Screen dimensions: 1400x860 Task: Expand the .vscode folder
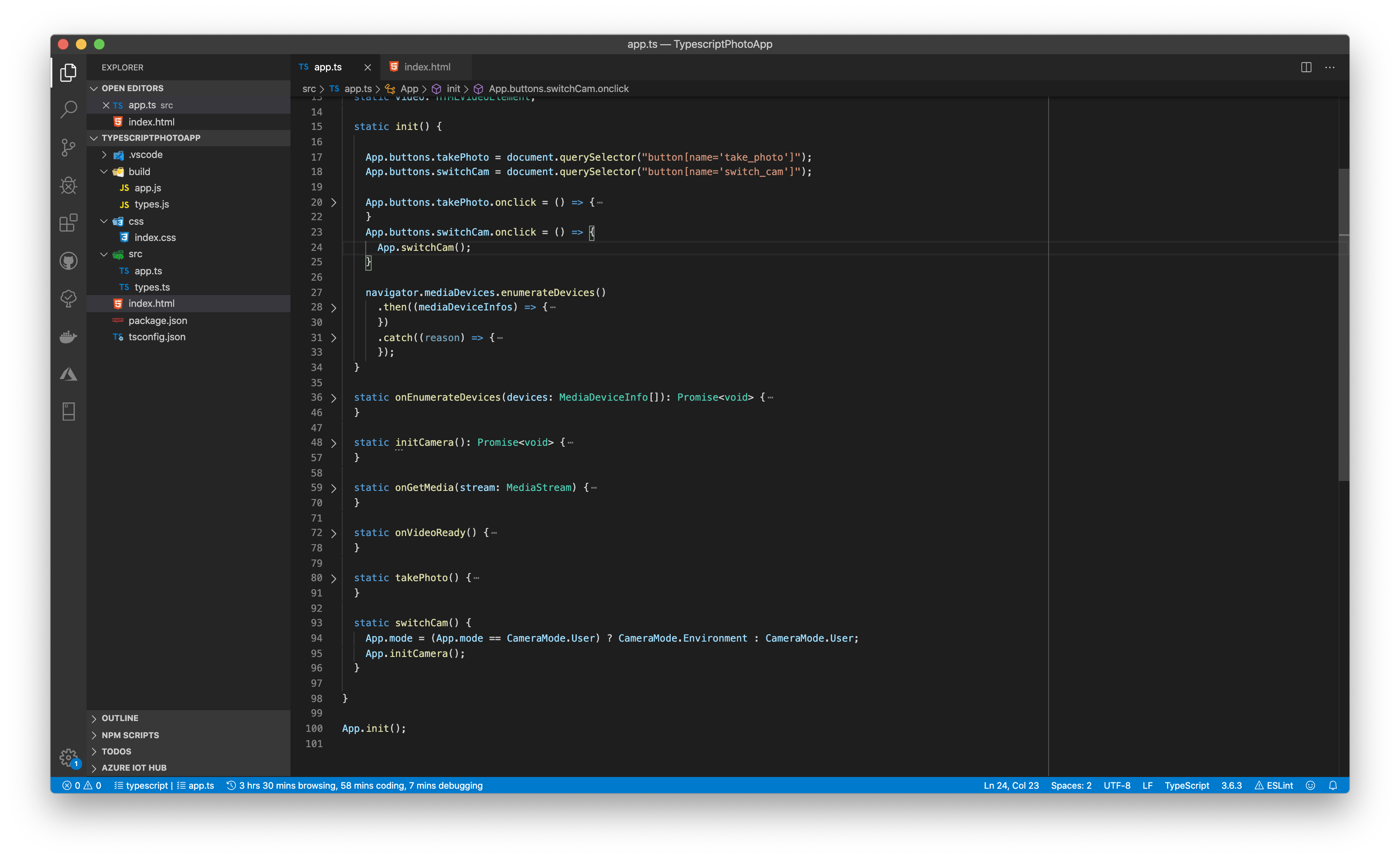pos(104,155)
